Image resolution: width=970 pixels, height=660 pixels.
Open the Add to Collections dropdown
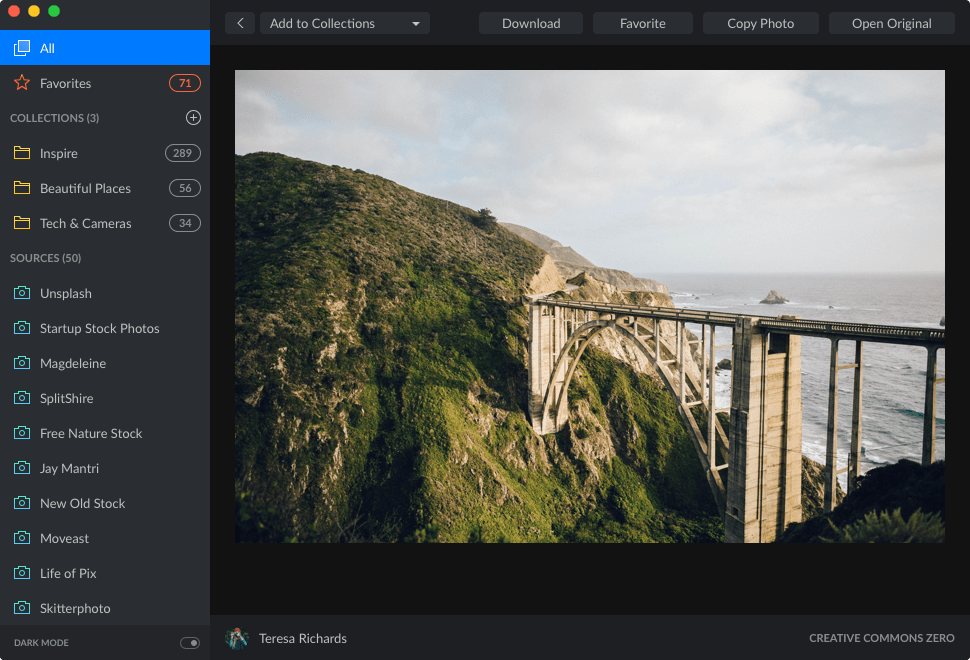(344, 23)
